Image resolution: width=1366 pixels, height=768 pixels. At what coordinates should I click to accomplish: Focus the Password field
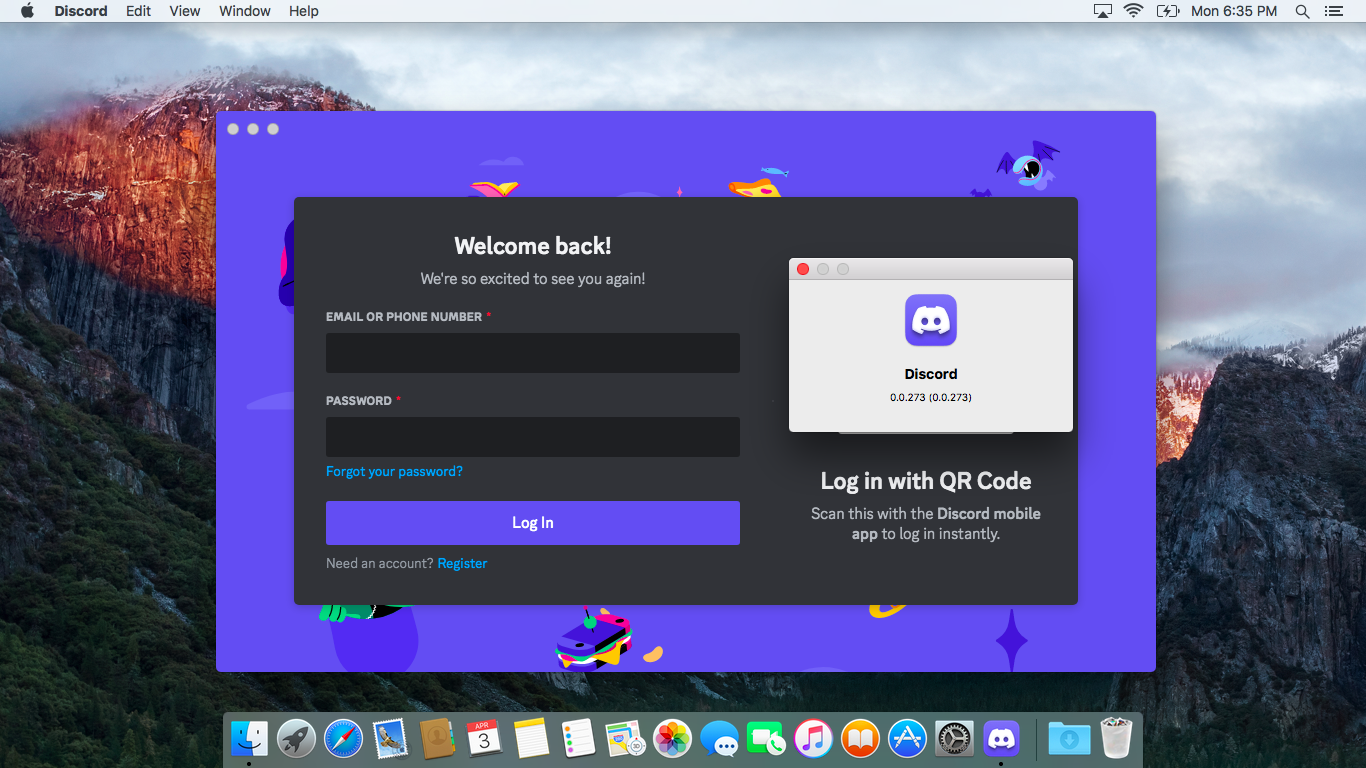coord(533,437)
